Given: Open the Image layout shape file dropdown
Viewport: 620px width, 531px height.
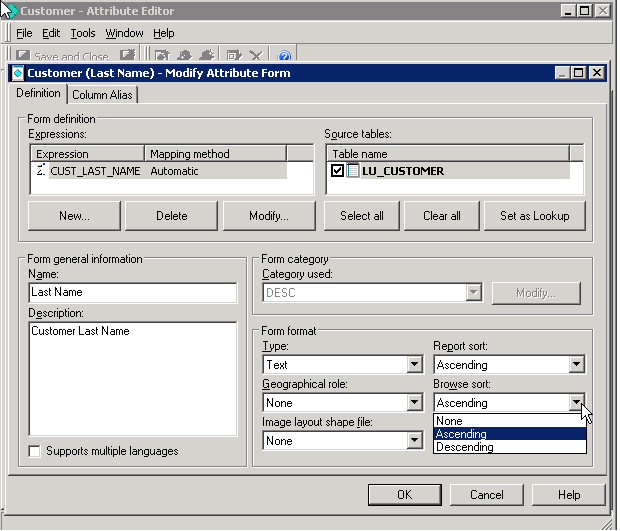Looking at the screenshot, I should (414, 441).
